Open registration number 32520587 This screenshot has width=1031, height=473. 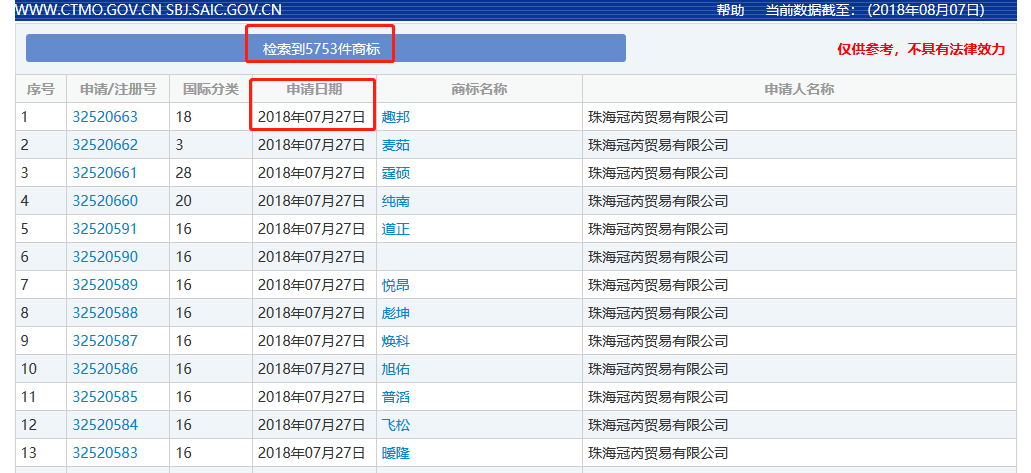click(105, 341)
